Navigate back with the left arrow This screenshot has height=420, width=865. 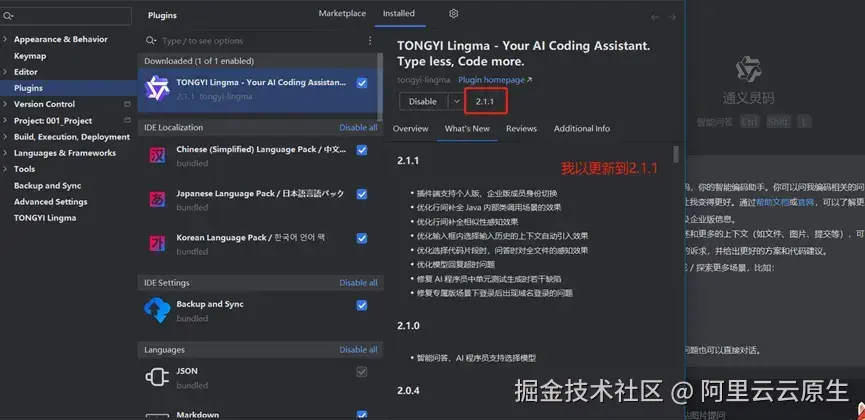click(x=655, y=17)
